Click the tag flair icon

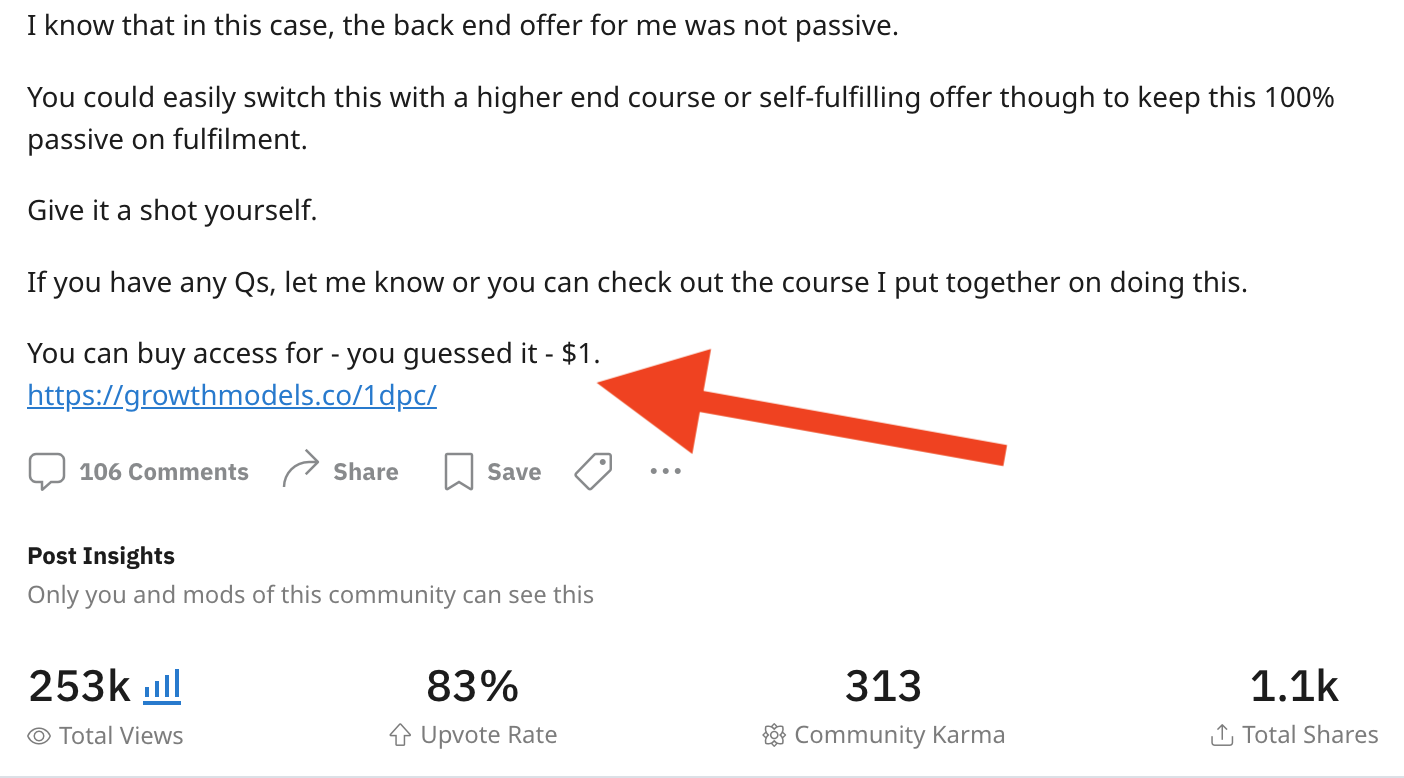tap(593, 471)
